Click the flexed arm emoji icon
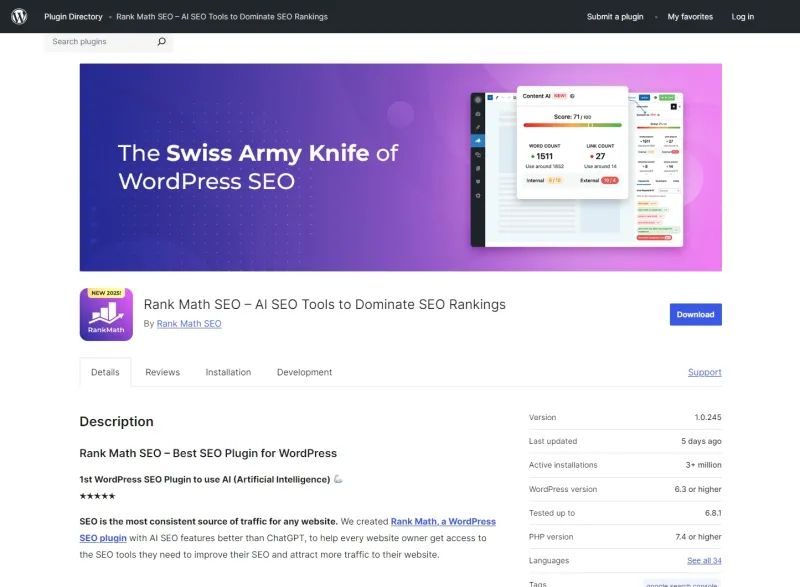The width and height of the screenshot is (800, 587). [x=338, y=479]
